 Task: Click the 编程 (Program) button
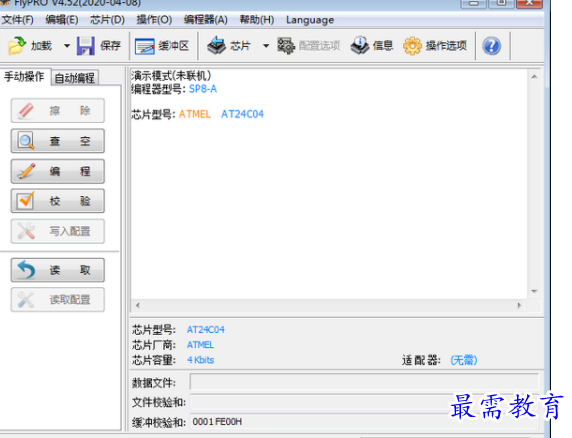click(x=58, y=171)
